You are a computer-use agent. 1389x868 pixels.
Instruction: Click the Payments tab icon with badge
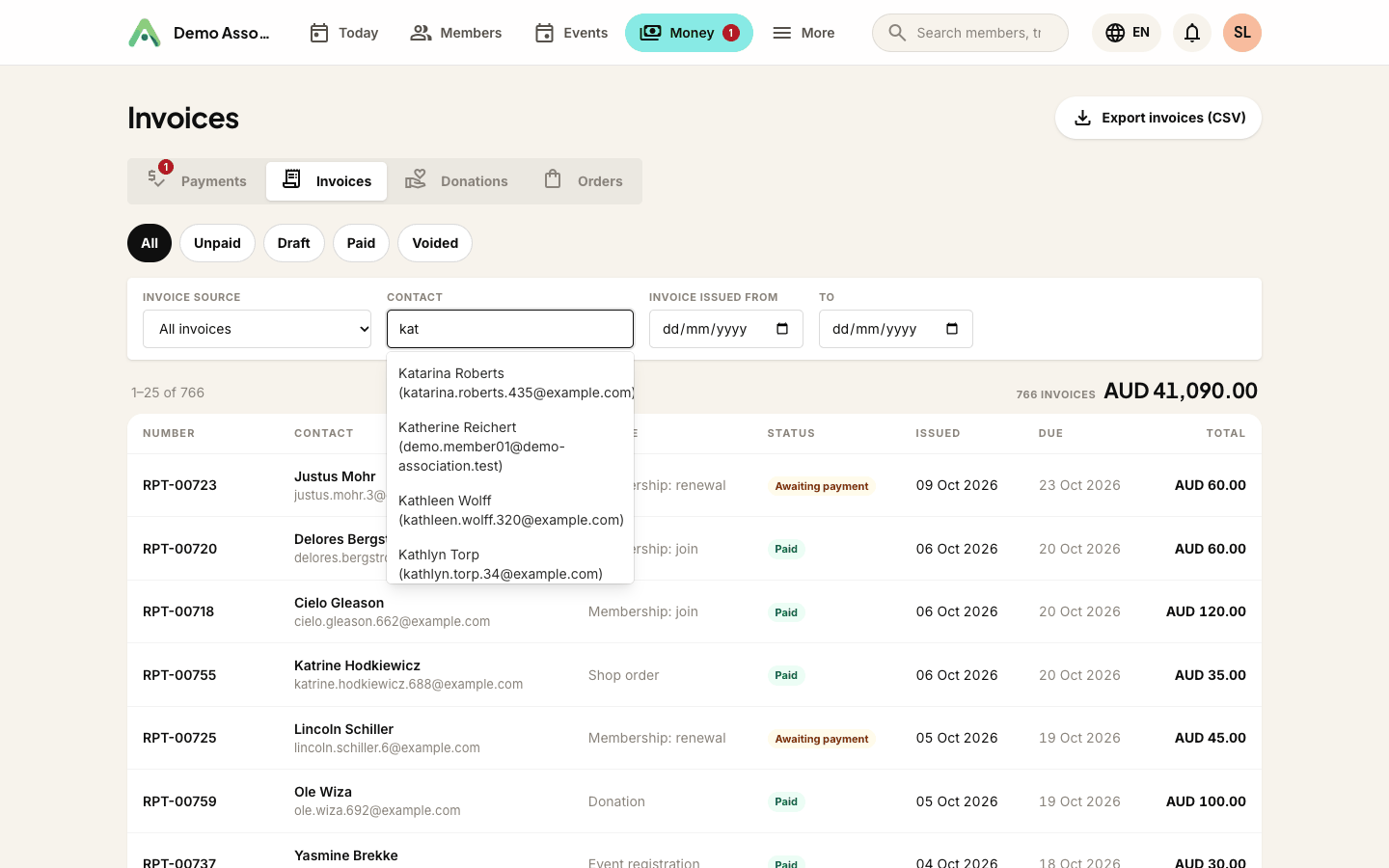158,177
